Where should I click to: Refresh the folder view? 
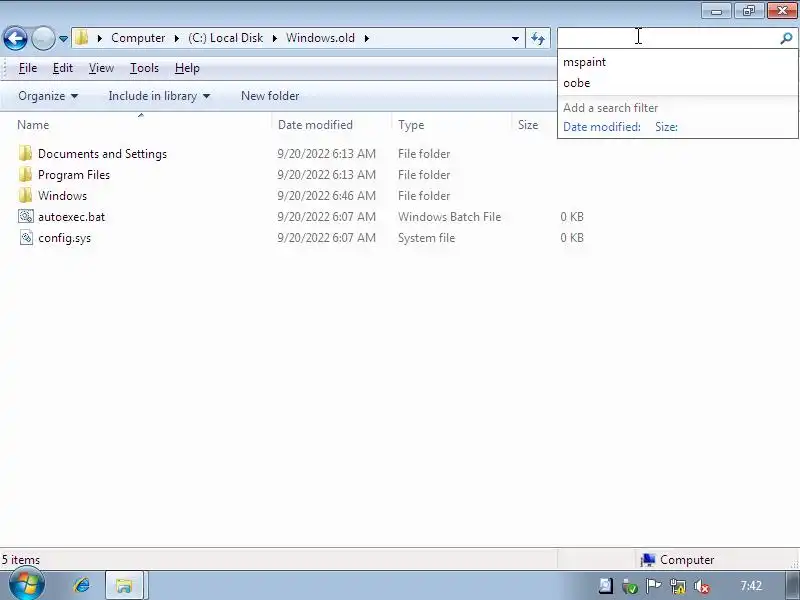538,38
